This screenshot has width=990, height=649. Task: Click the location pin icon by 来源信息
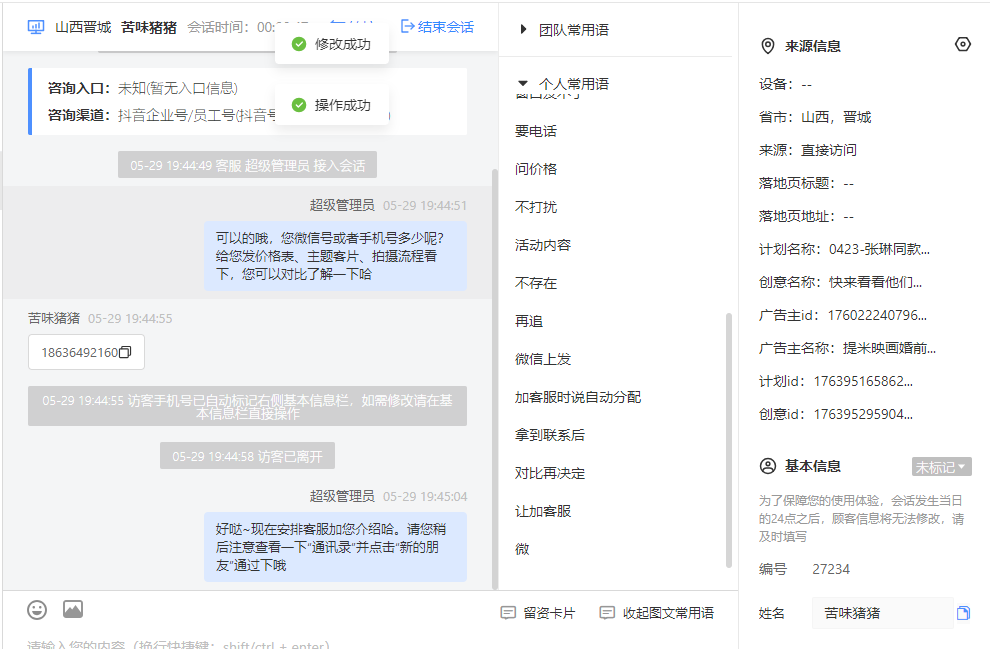(x=768, y=46)
